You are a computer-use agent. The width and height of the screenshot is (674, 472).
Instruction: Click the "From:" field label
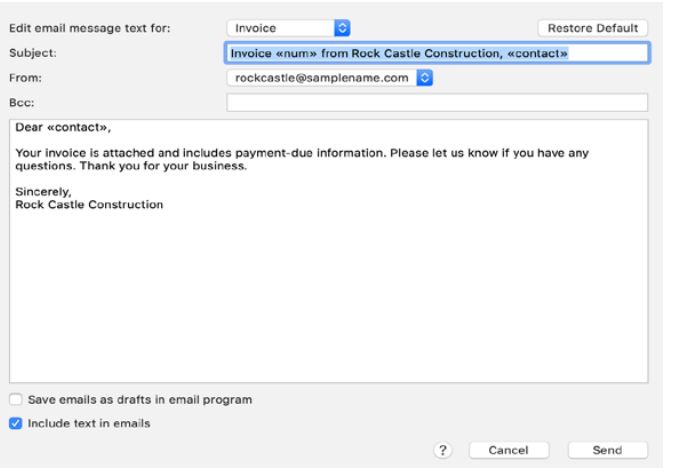coord(28,76)
